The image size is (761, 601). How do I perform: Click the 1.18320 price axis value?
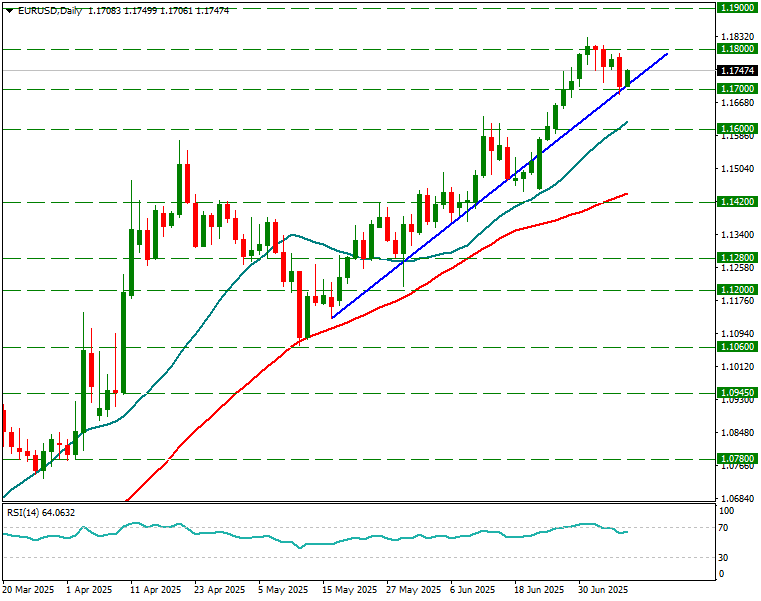point(738,36)
